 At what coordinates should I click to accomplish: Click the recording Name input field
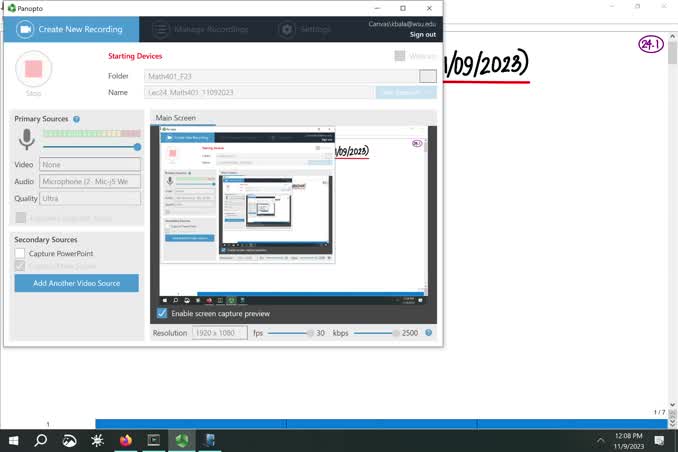(x=258, y=92)
